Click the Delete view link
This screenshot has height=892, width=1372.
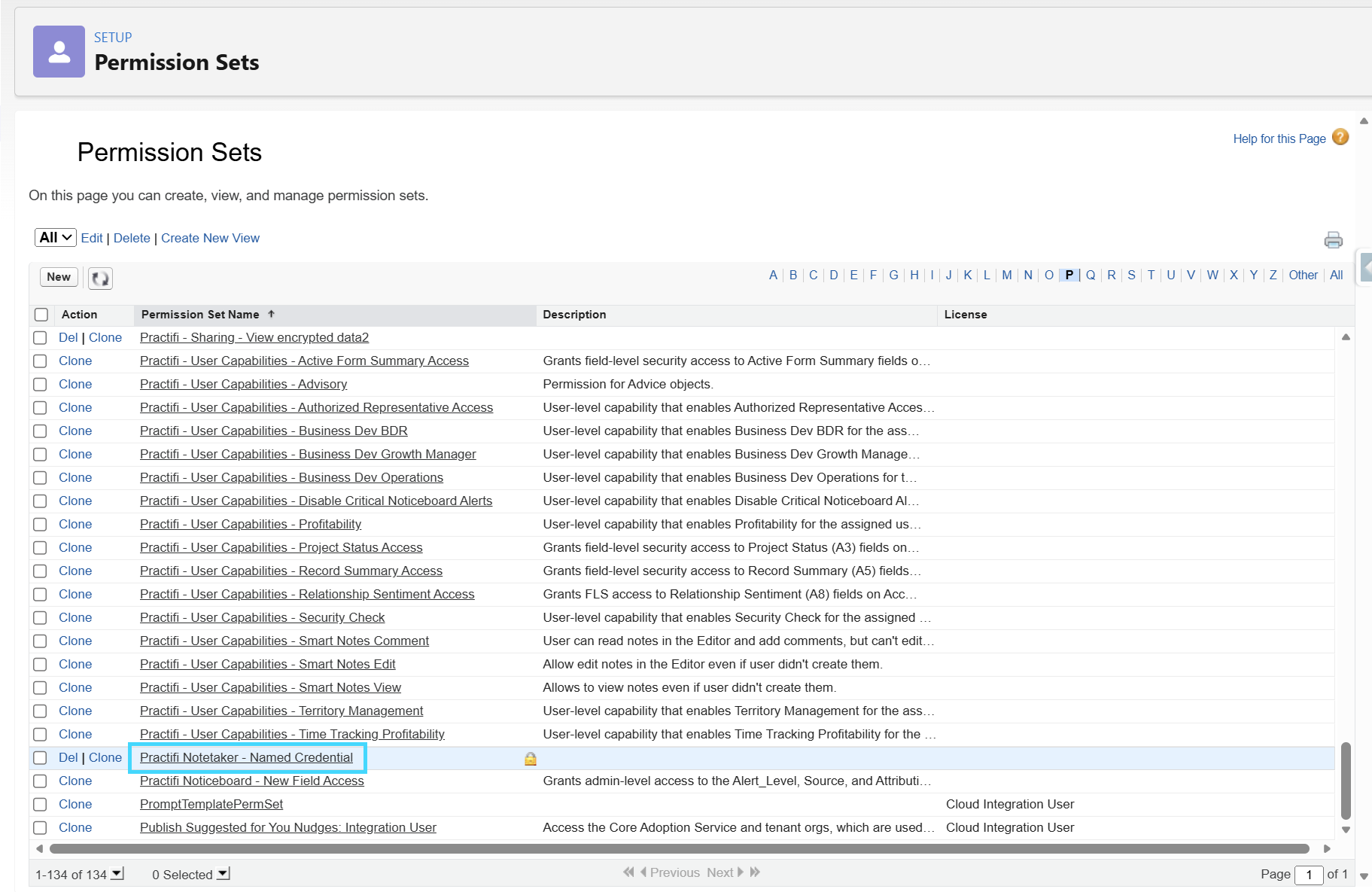point(132,238)
